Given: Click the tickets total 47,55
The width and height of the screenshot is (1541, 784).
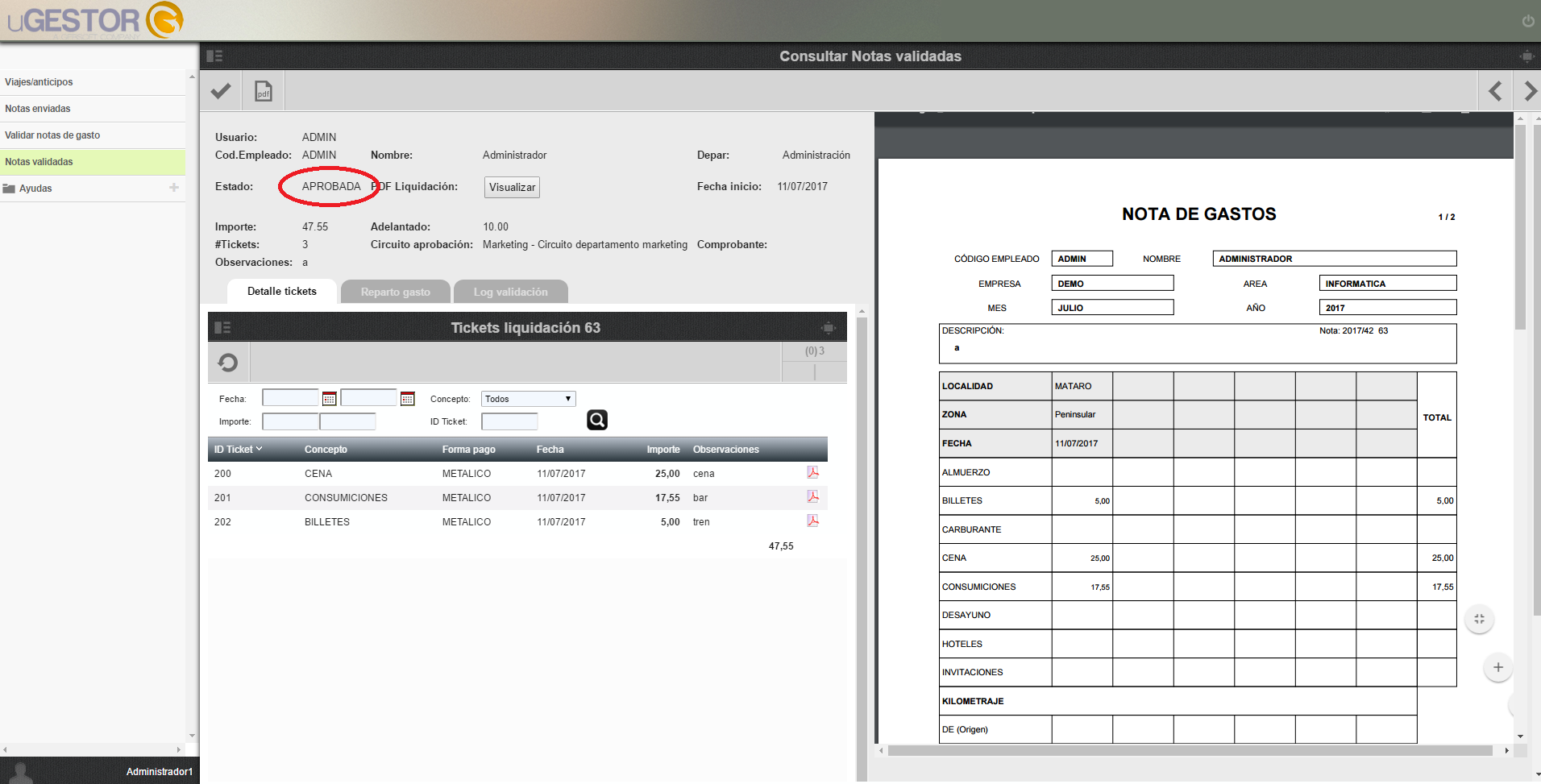Looking at the screenshot, I should click(781, 546).
